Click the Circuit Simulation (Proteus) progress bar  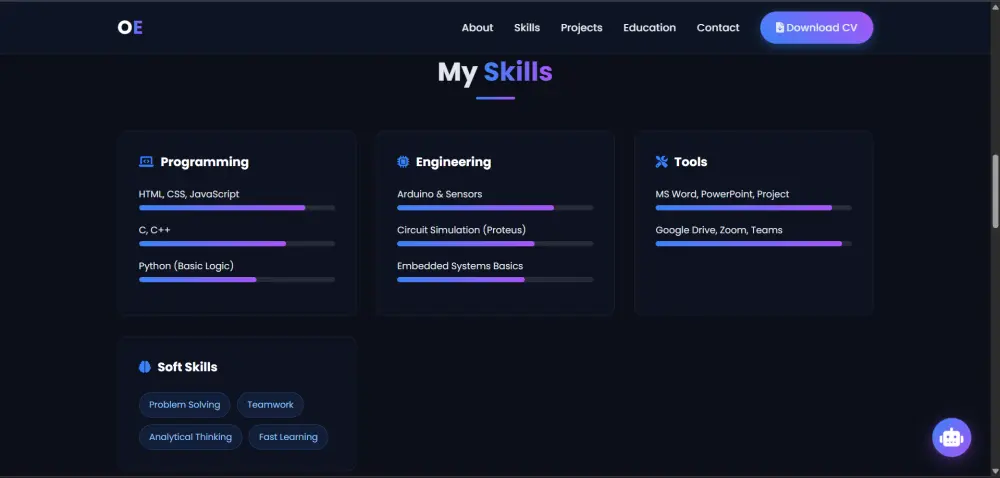click(x=495, y=243)
